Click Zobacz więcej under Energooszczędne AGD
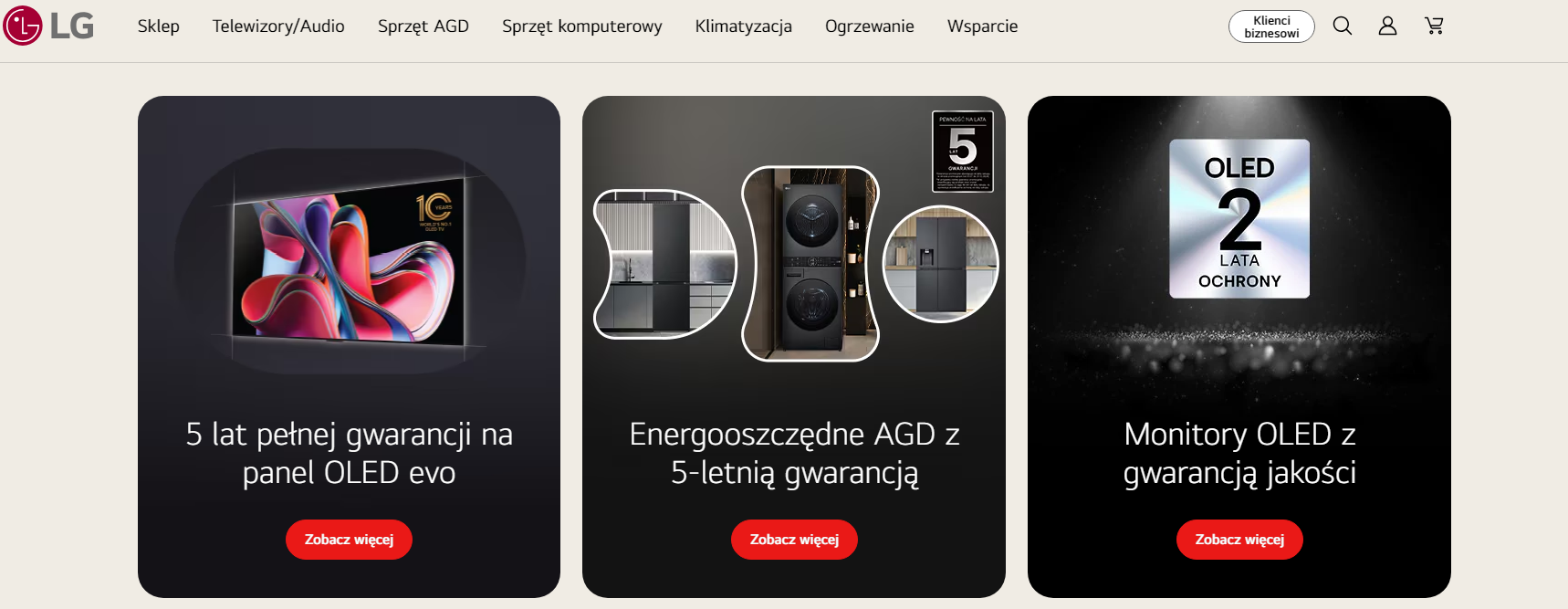The width and height of the screenshot is (1568, 609). point(794,540)
